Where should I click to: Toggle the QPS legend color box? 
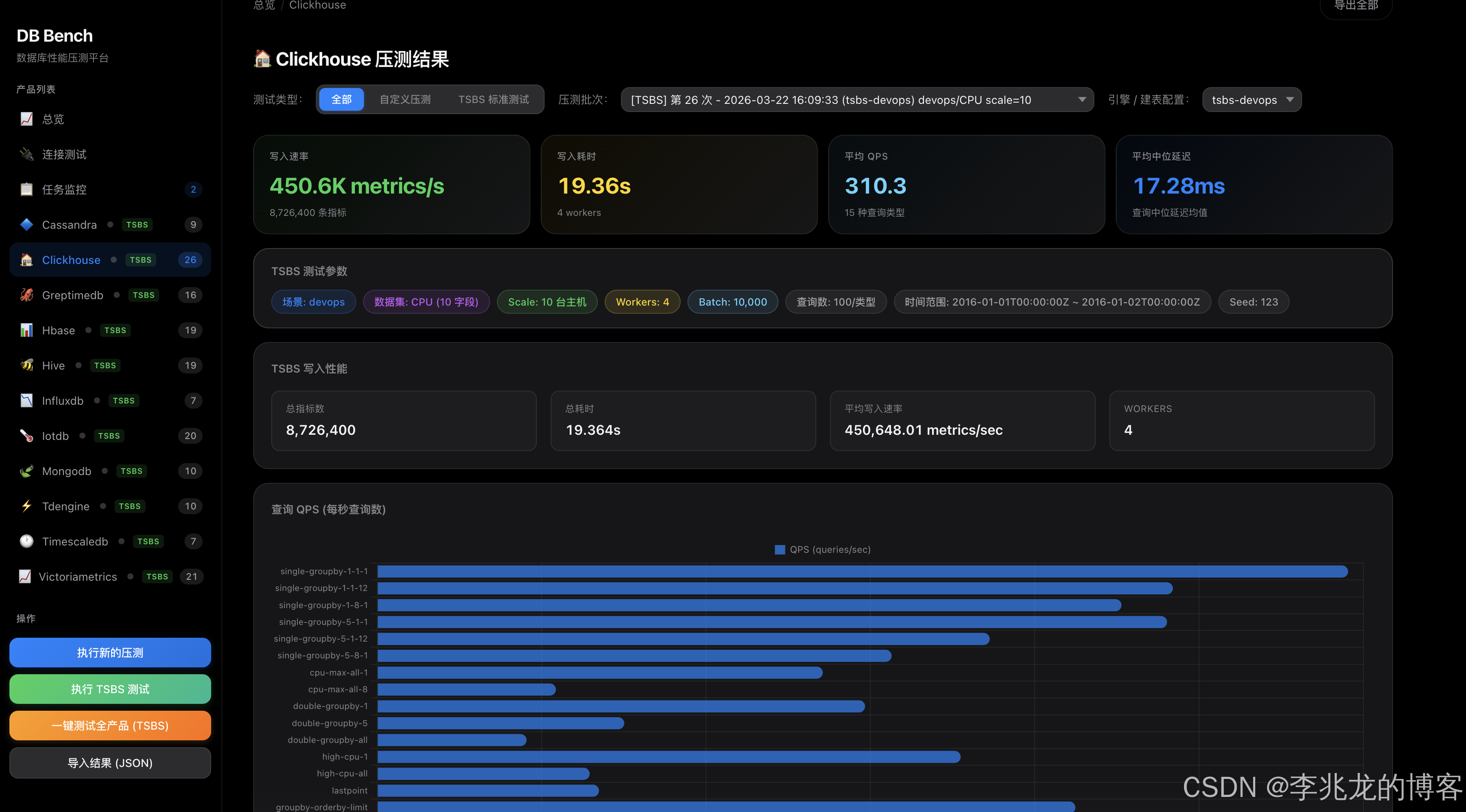point(780,550)
